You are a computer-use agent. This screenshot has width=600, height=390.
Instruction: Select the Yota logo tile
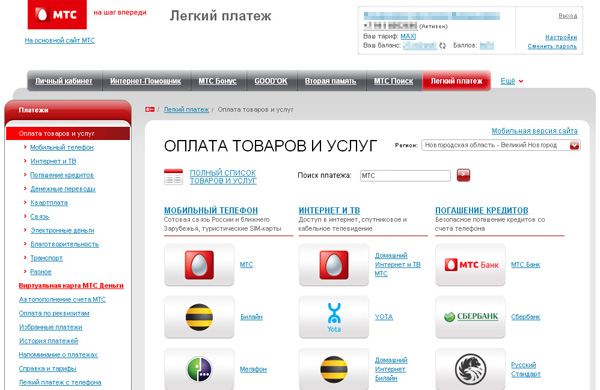click(334, 317)
